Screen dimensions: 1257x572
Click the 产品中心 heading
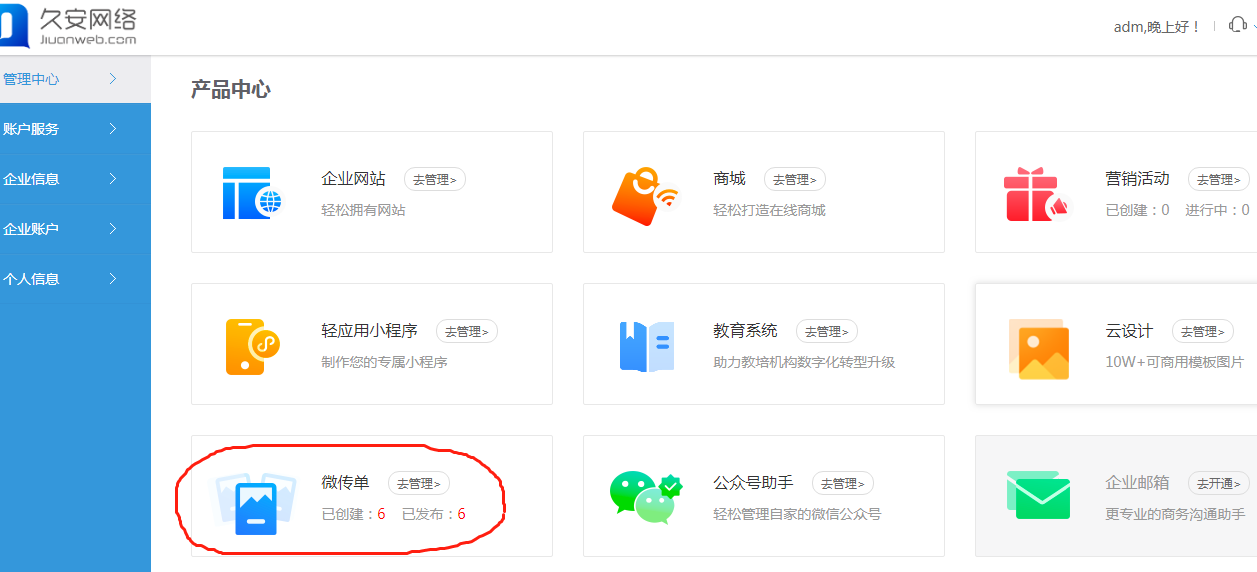coord(230,89)
